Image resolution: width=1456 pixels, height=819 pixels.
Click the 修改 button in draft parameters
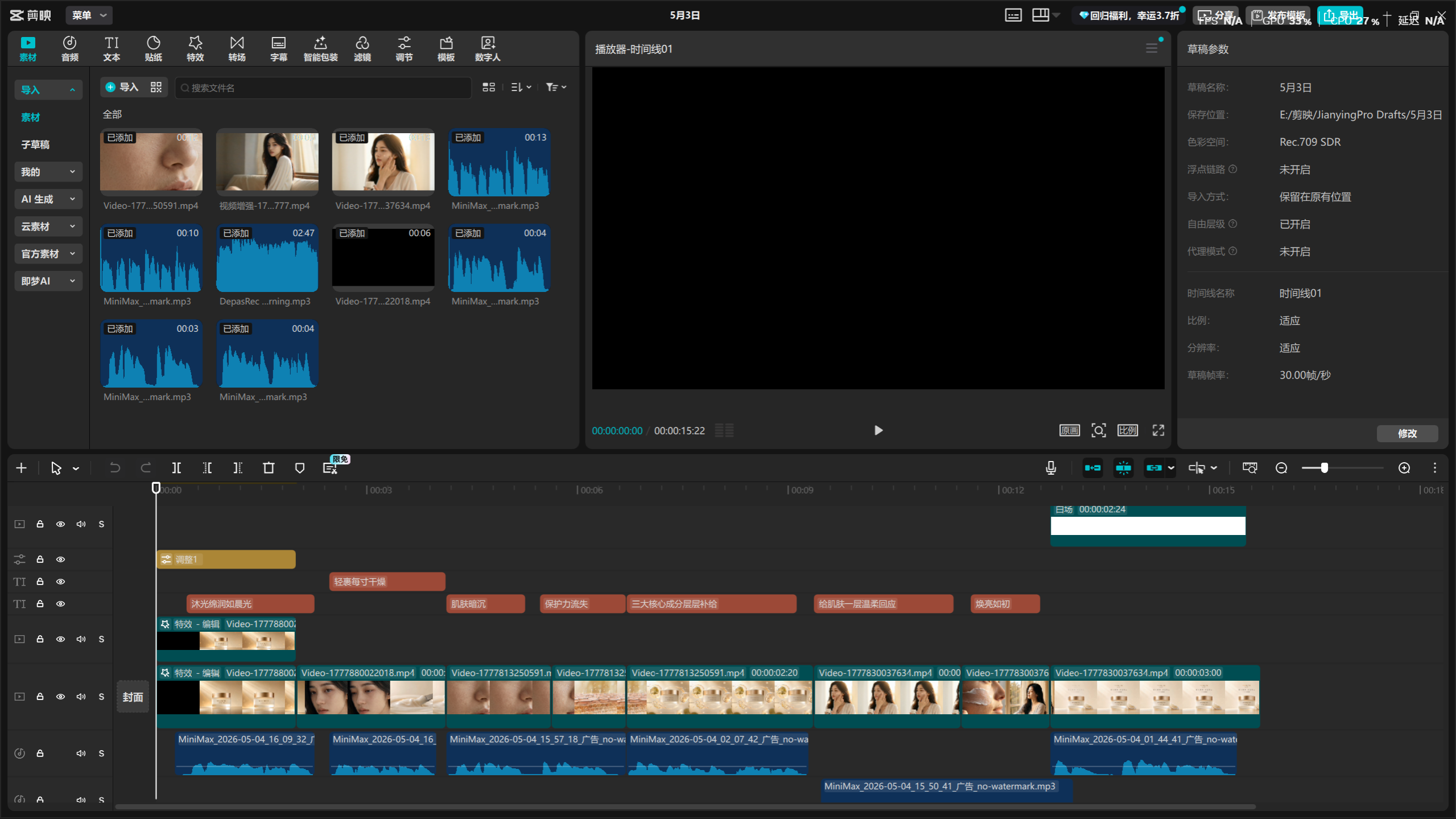coord(1407,433)
